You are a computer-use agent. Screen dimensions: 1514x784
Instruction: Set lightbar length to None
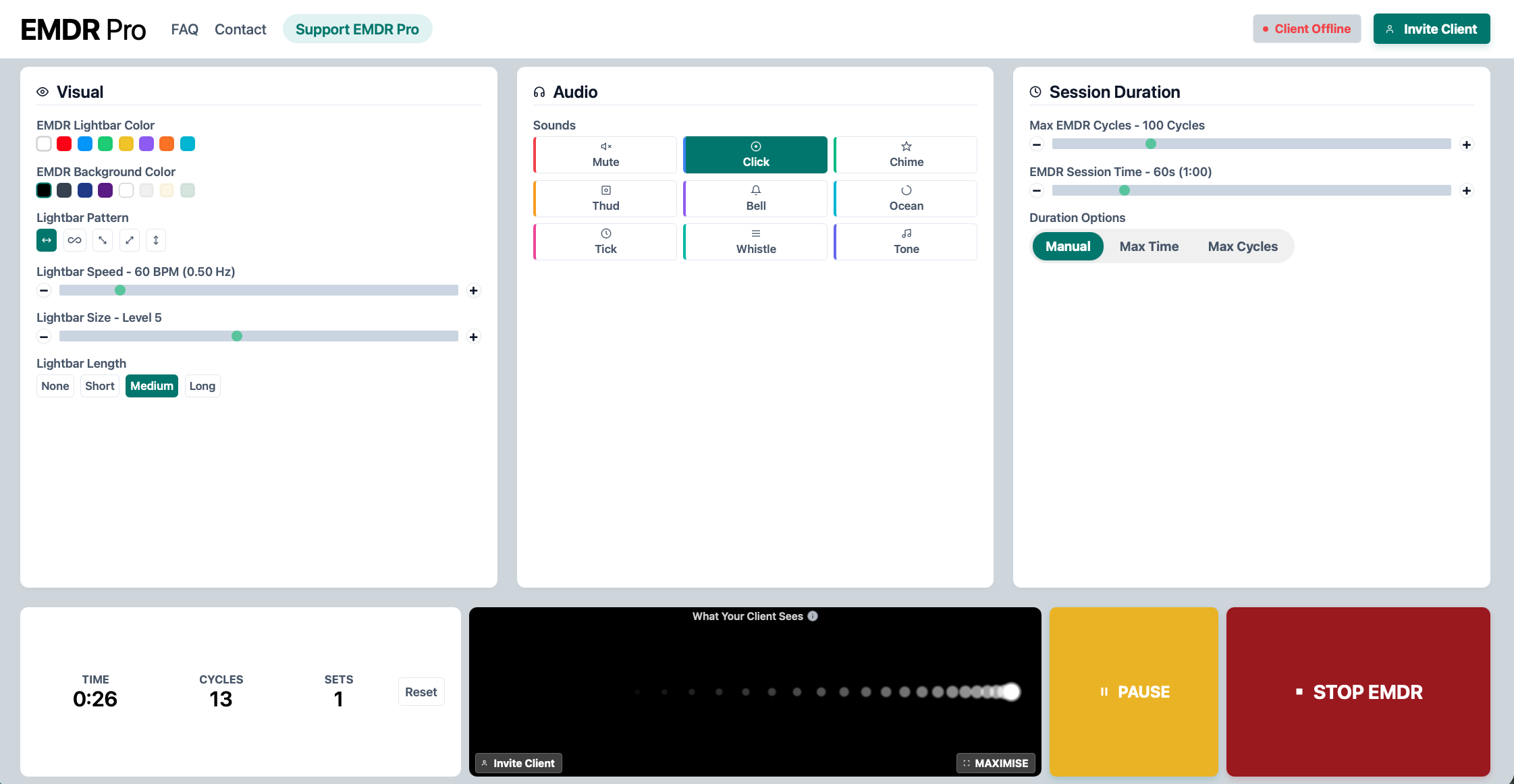(55, 386)
